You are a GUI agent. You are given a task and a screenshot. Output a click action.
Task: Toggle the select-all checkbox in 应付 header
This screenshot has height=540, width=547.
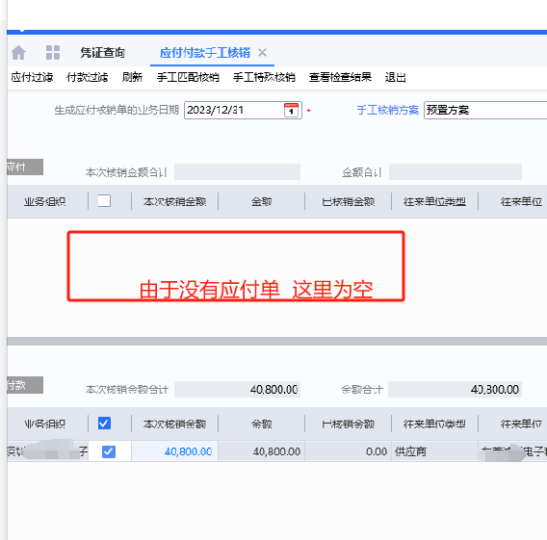point(104,201)
